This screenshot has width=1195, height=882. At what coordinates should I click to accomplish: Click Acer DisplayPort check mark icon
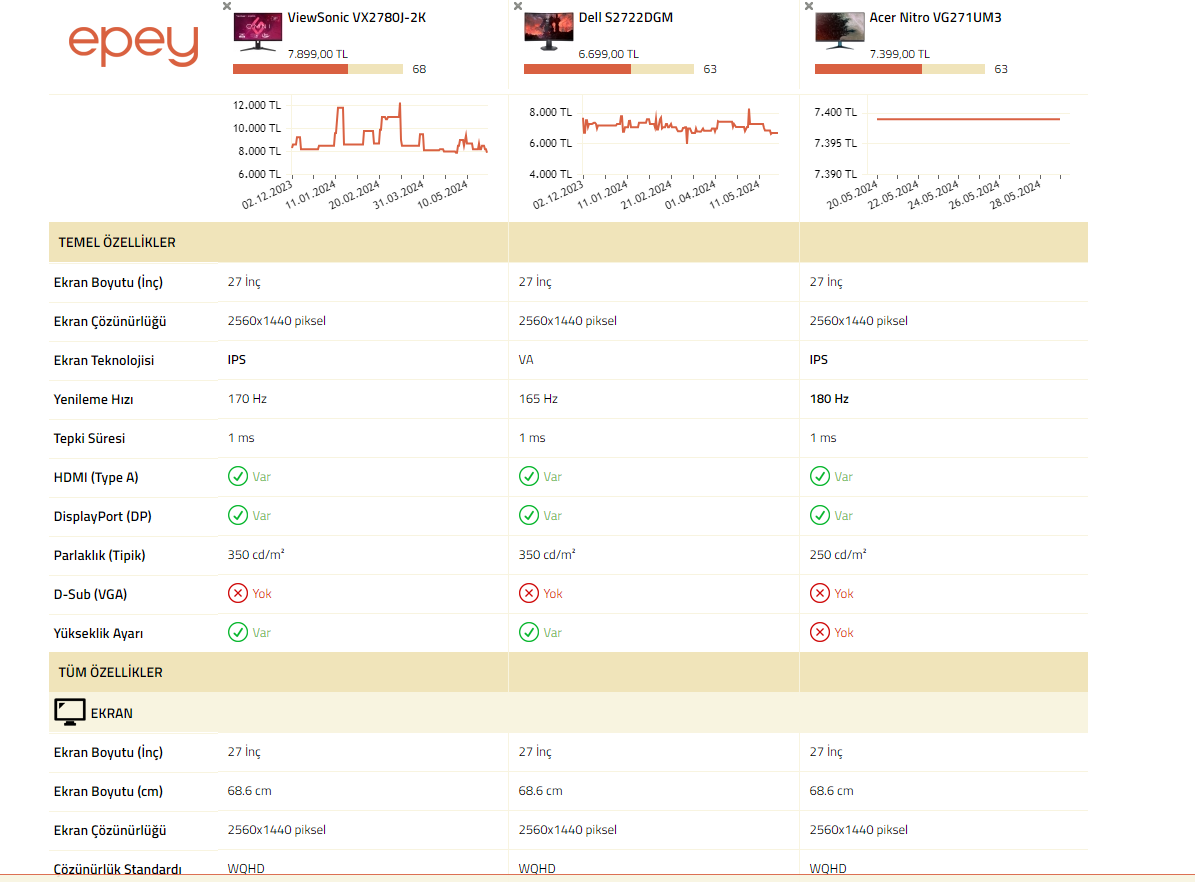click(820, 515)
